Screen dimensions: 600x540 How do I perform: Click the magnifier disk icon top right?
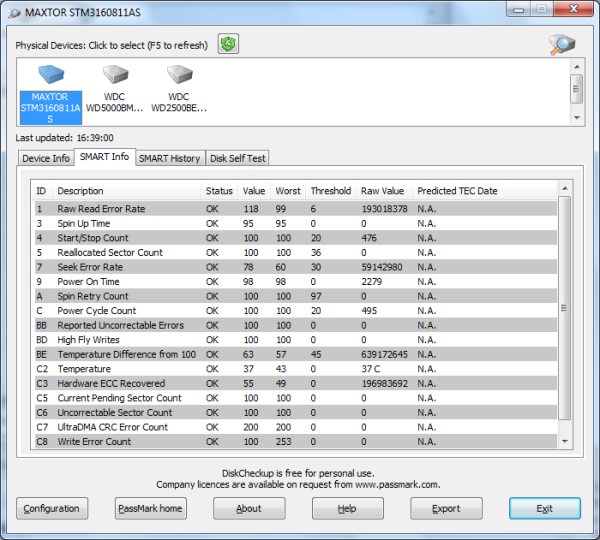[562, 44]
